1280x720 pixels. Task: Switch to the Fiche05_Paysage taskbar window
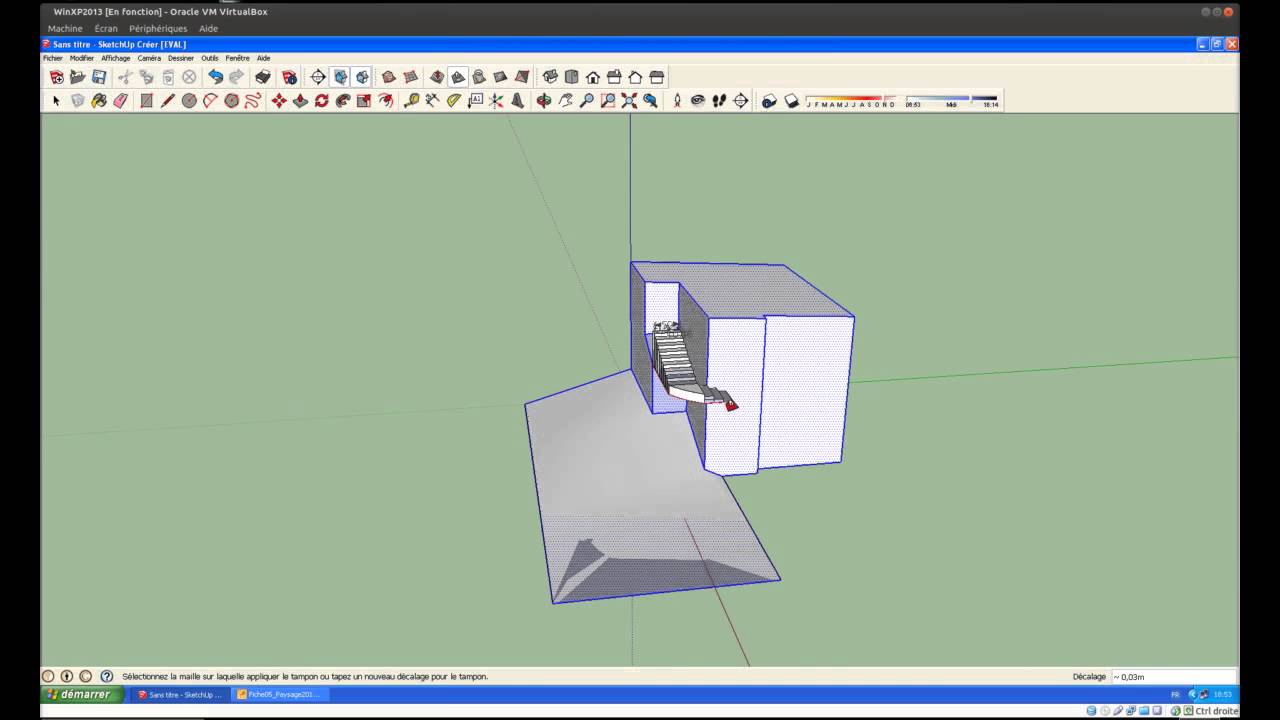(279, 694)
